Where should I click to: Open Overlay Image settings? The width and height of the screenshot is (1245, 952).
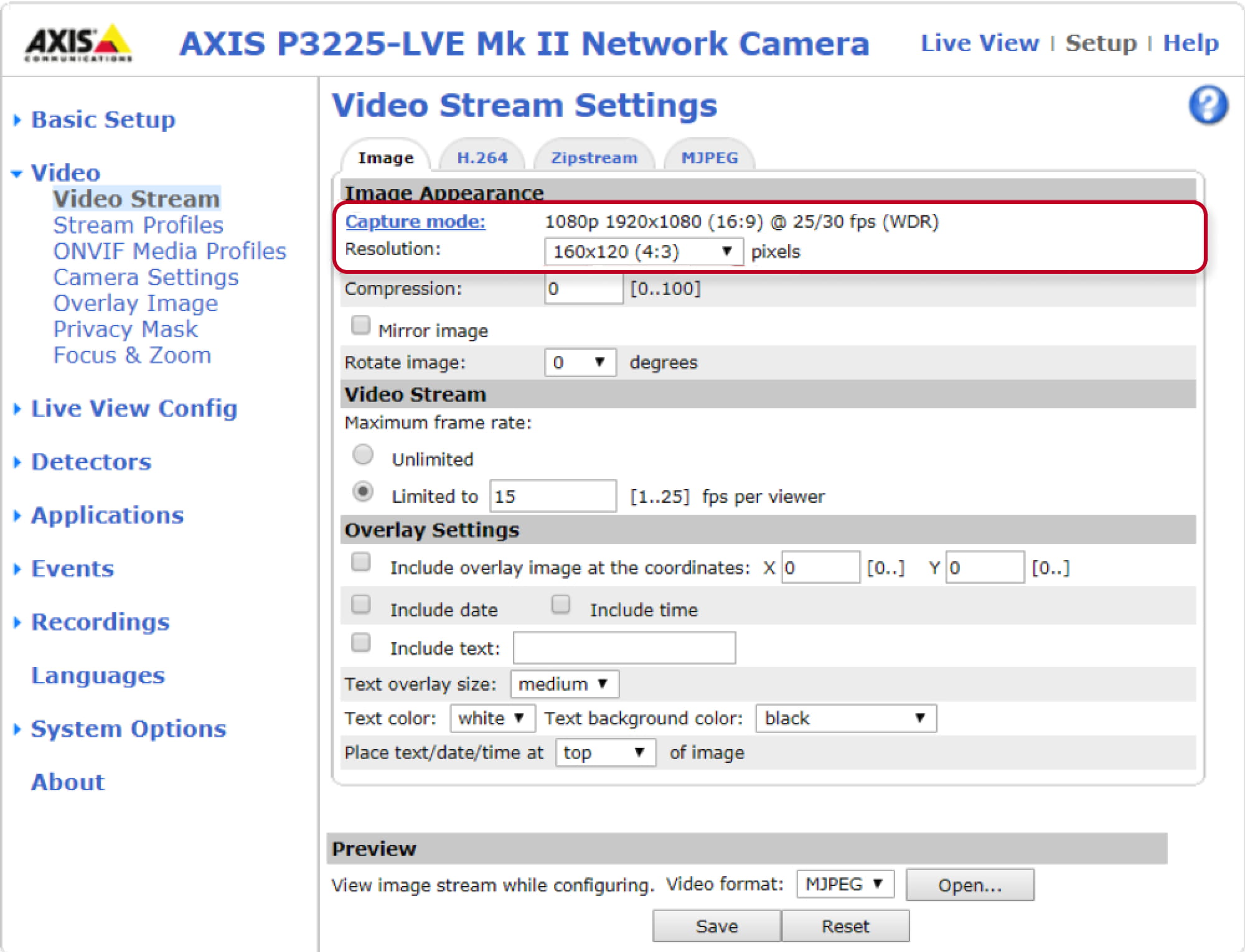click(x=136, y=303)
